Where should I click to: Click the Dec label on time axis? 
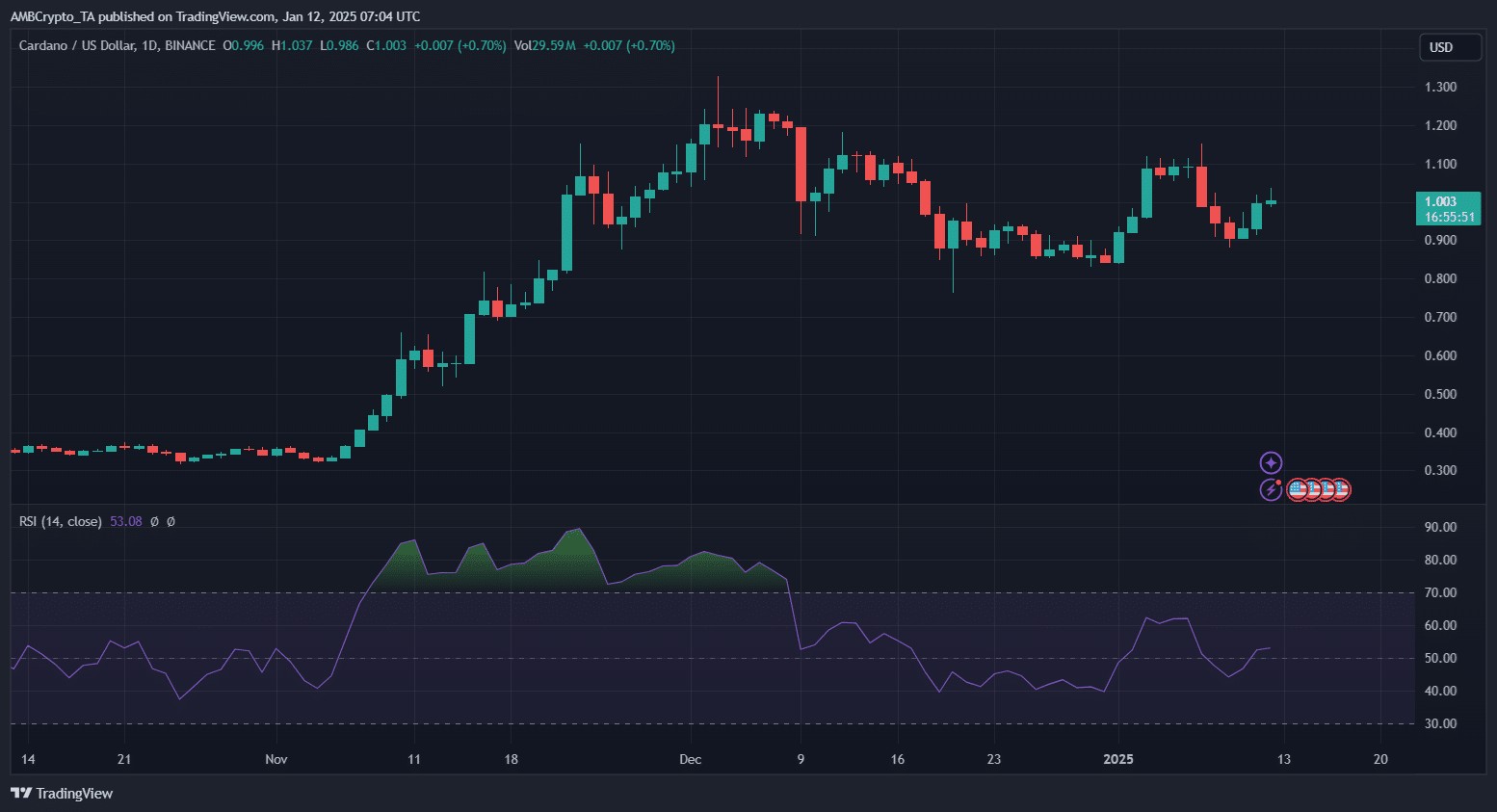690,759
